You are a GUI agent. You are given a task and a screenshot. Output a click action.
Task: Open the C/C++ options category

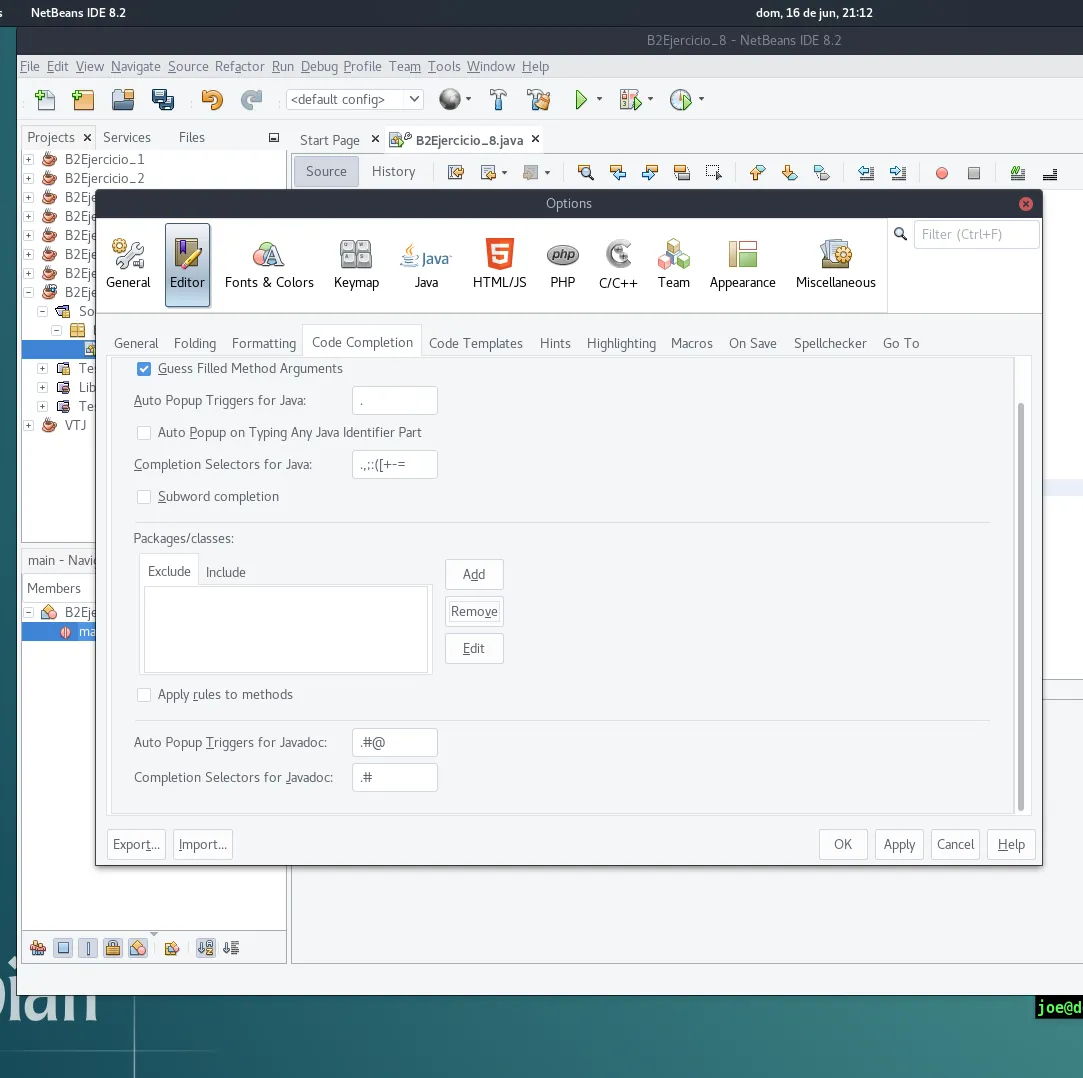click(618, 264)
